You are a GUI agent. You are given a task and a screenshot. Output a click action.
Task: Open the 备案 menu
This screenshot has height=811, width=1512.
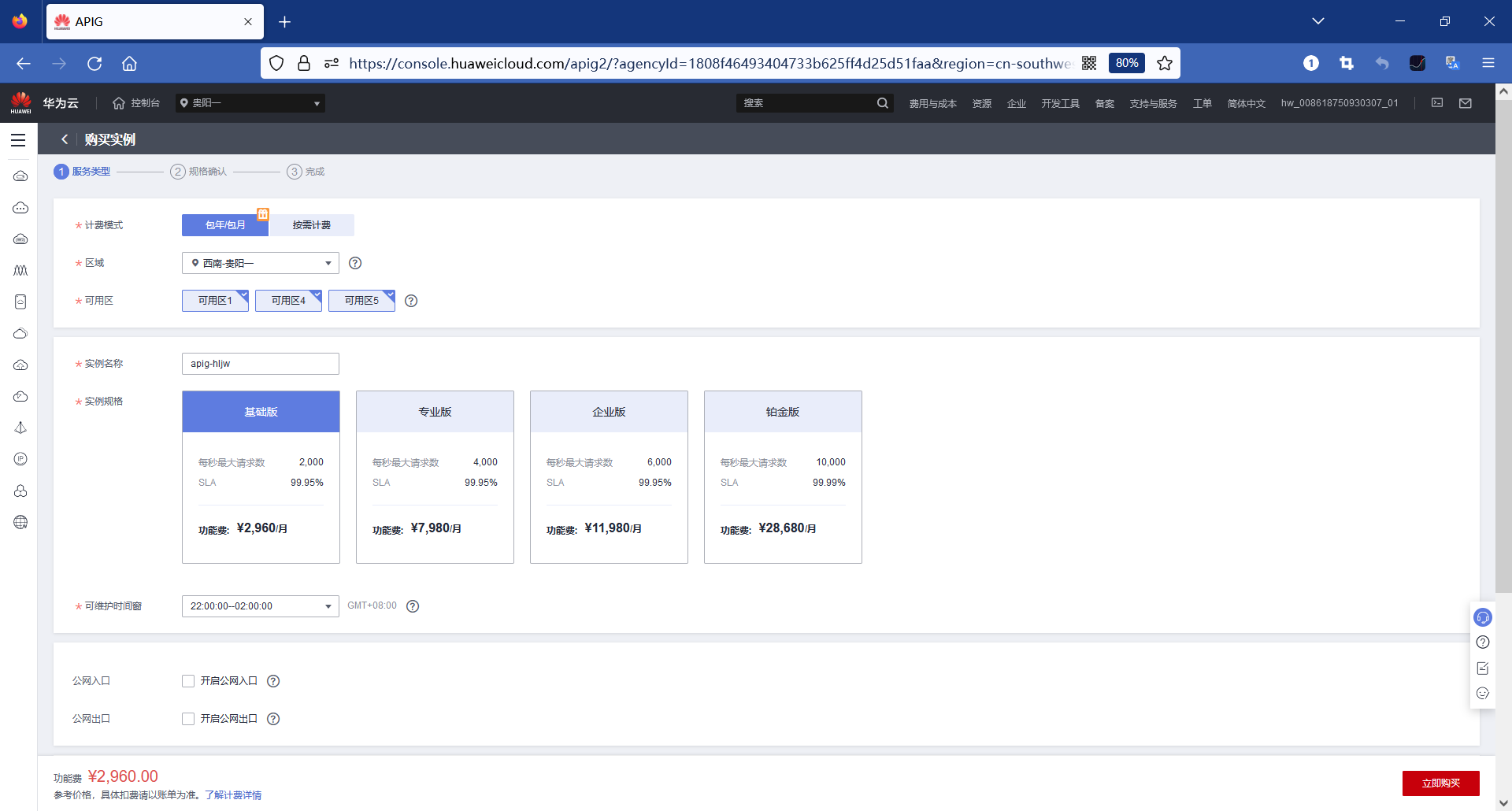coord(1105,103)
